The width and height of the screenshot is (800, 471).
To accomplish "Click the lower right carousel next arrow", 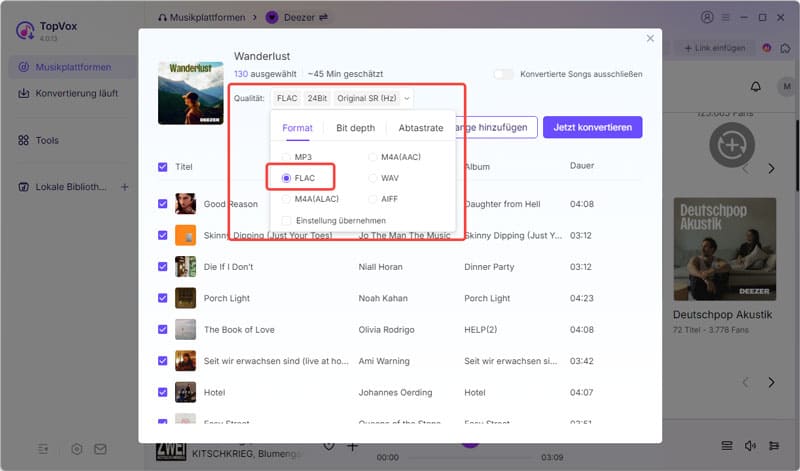I will click(771, 382).
